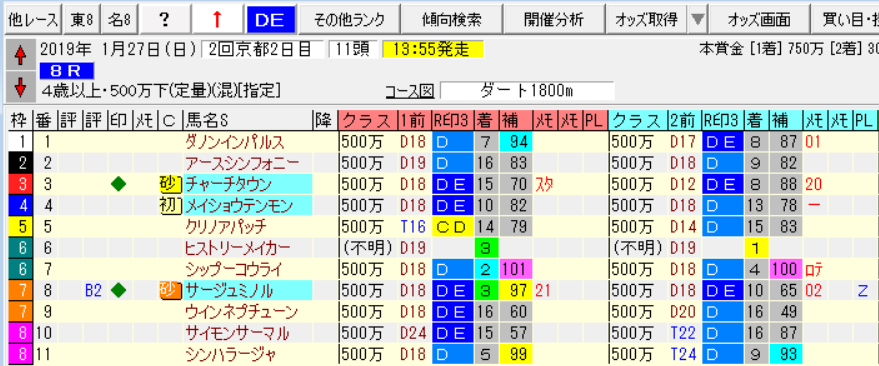
Task: Click the 印 column header
Action: coord(118,120)
